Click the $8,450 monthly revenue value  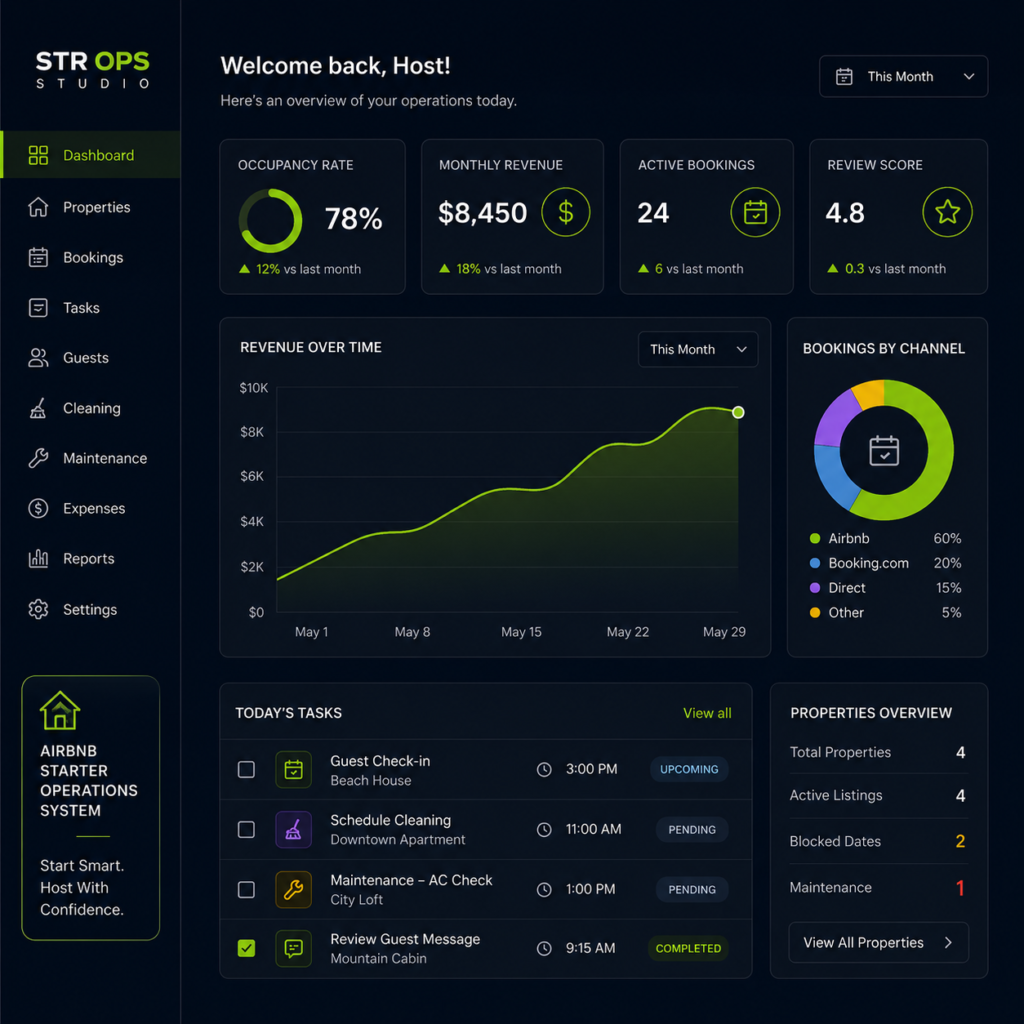click(482, 213)
